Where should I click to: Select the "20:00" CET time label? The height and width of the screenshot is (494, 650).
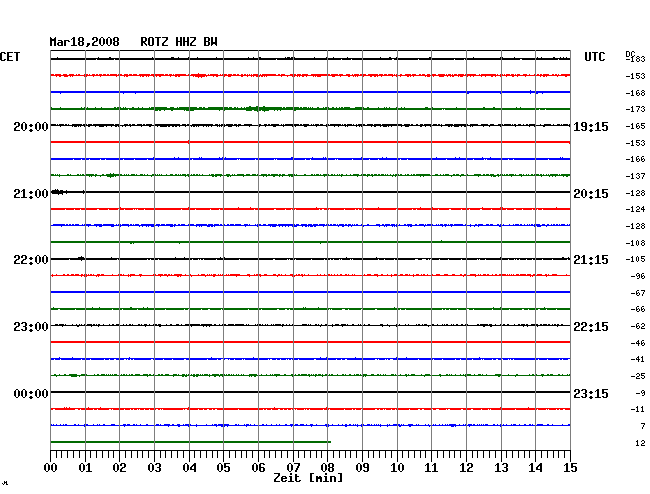coord(31,126)
